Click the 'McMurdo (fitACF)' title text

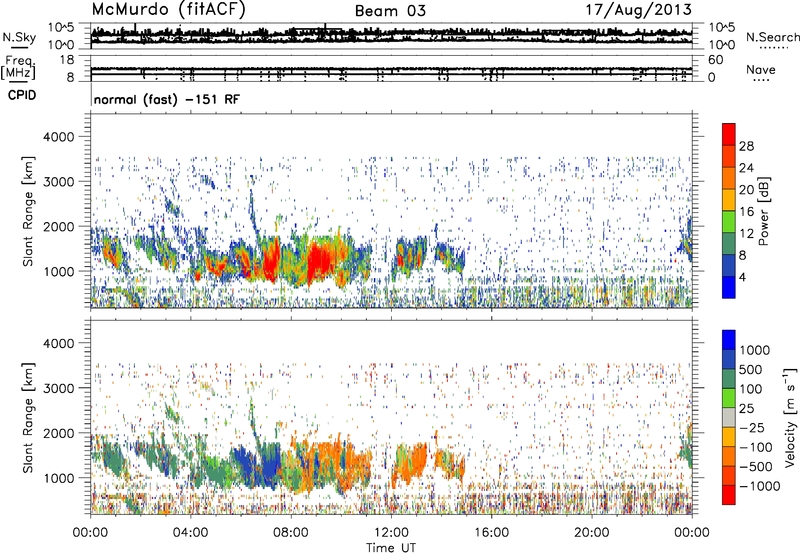pyautogui.click(x=168, y=10)
